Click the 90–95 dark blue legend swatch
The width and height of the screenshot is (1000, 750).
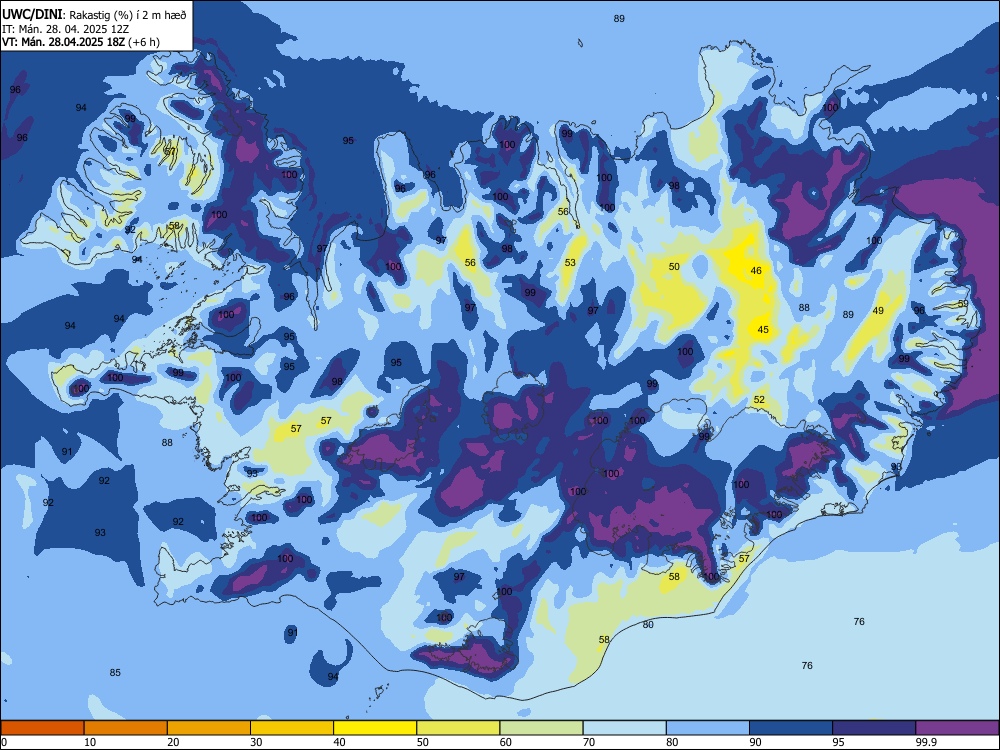791,728
